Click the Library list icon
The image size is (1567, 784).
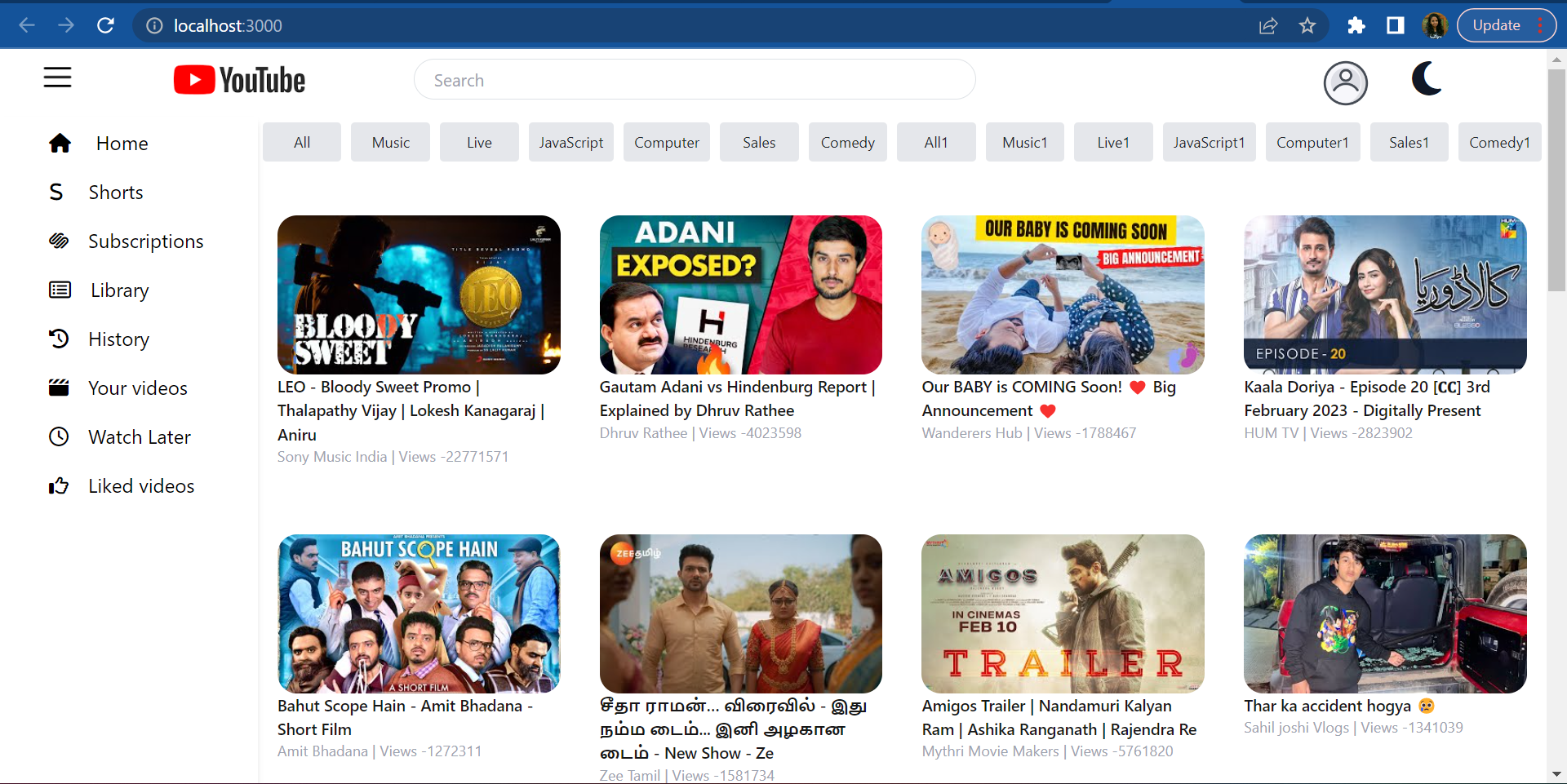(60, 290)
